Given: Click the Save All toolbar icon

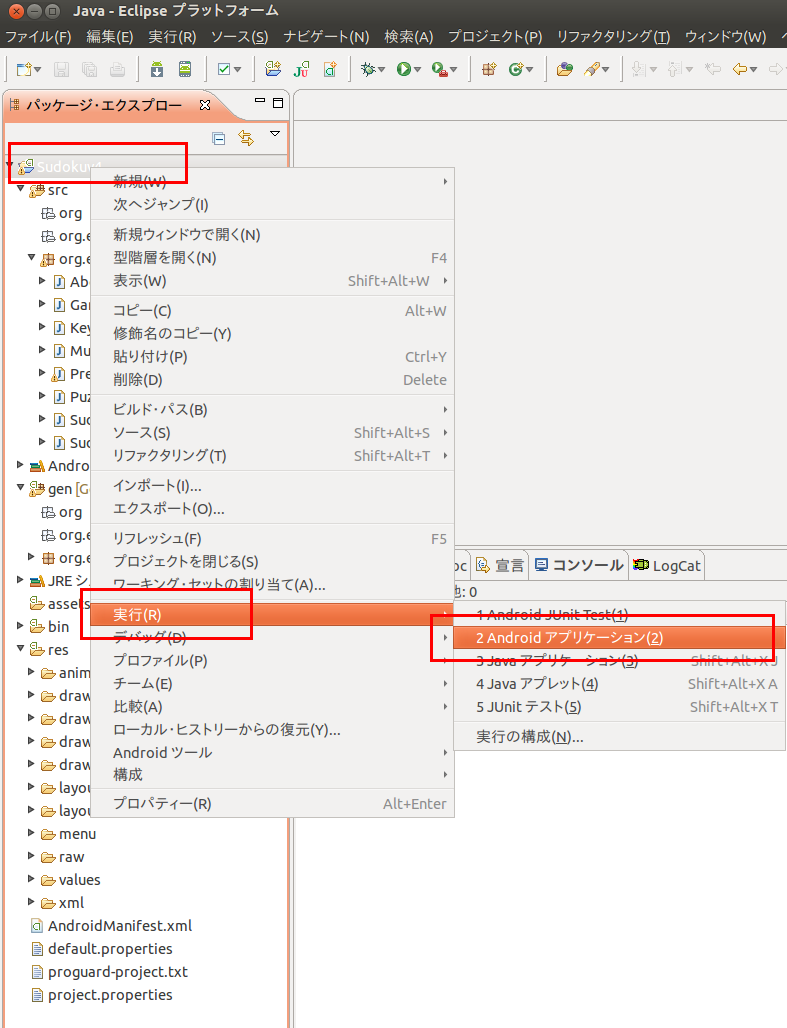Looking at the screenshot, I should click(89, 69).
